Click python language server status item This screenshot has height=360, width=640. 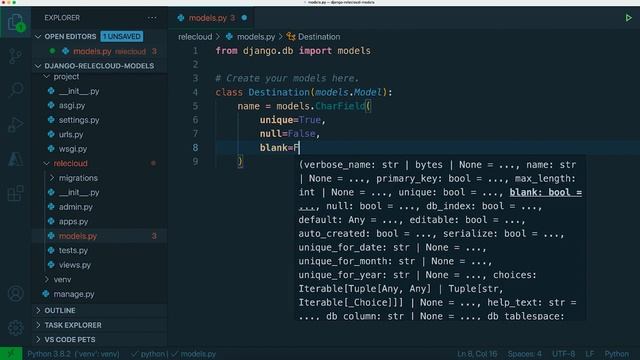click(x=149, y=354)
